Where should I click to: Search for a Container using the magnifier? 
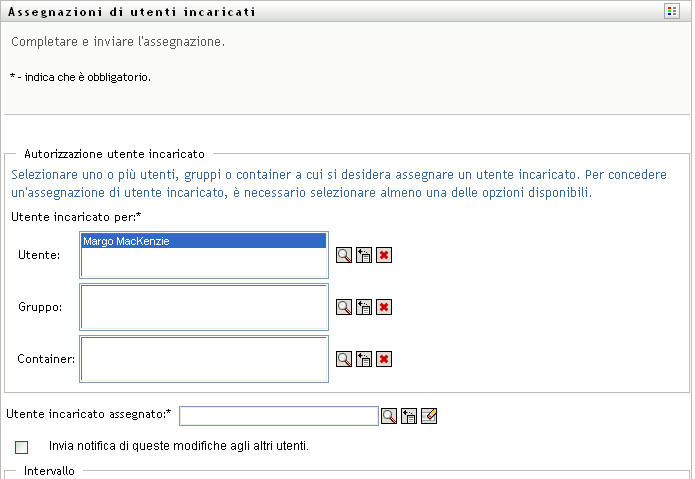[343, 359]
